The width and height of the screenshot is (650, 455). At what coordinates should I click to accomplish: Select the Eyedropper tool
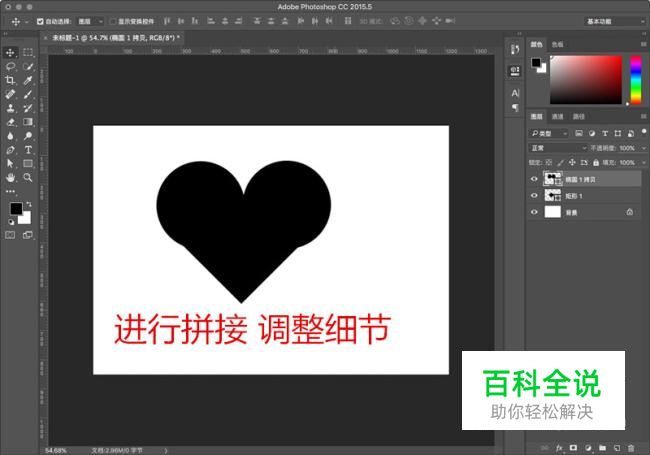coord(28,80)
